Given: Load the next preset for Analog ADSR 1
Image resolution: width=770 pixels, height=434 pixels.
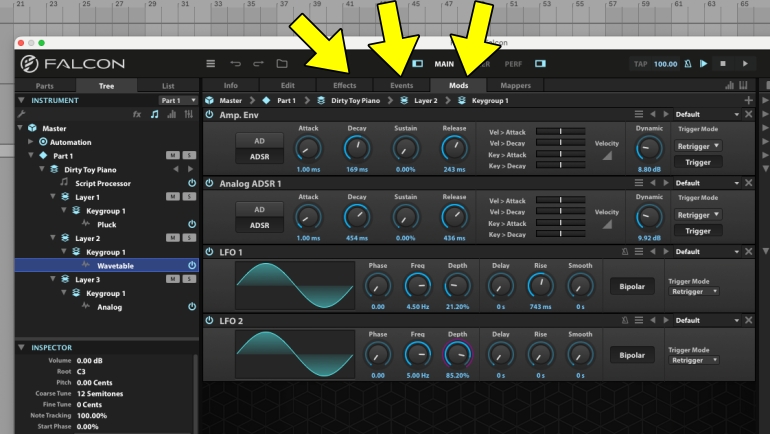Looking at the screenshot, I should 666,183.
